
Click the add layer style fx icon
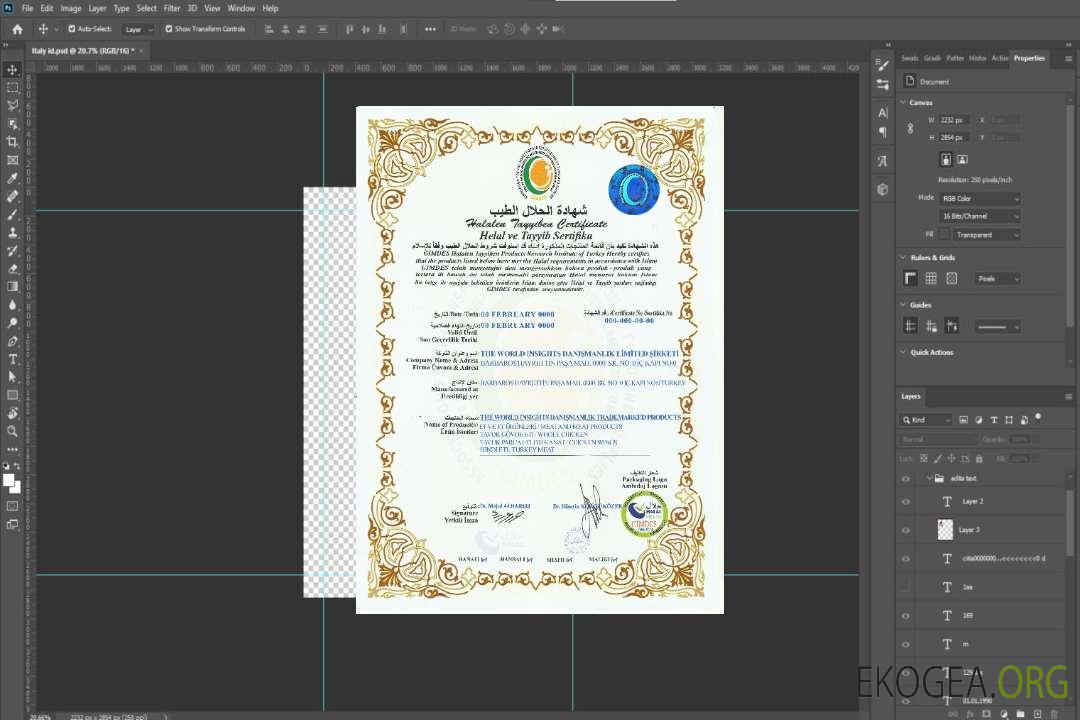coord(970,714)
